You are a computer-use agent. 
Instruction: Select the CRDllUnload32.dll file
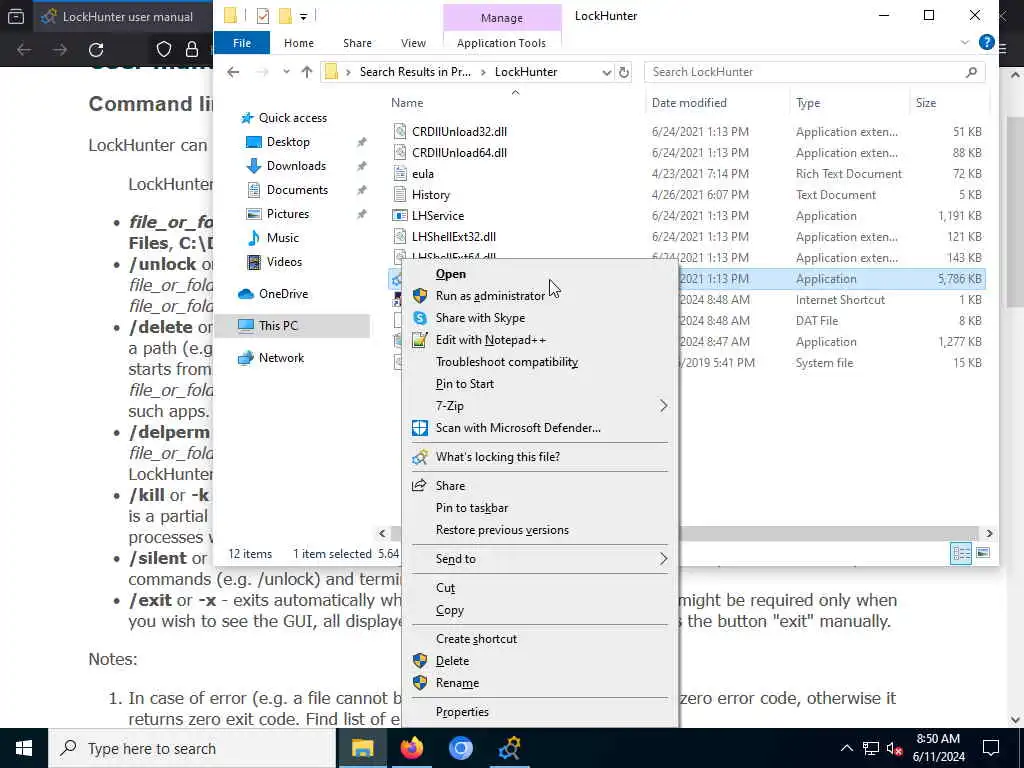click(459, 131)
